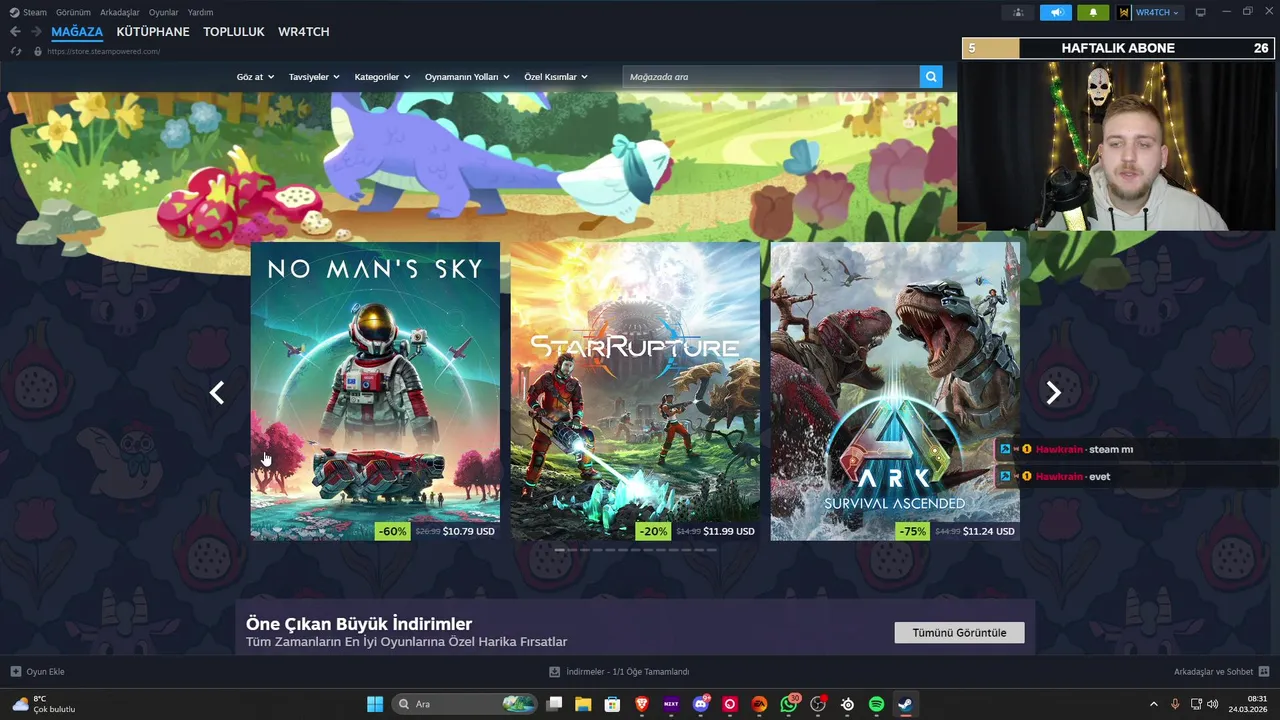Select the MAĞAZA tab
Screen dimensions: 1280x720
[77, 32]
